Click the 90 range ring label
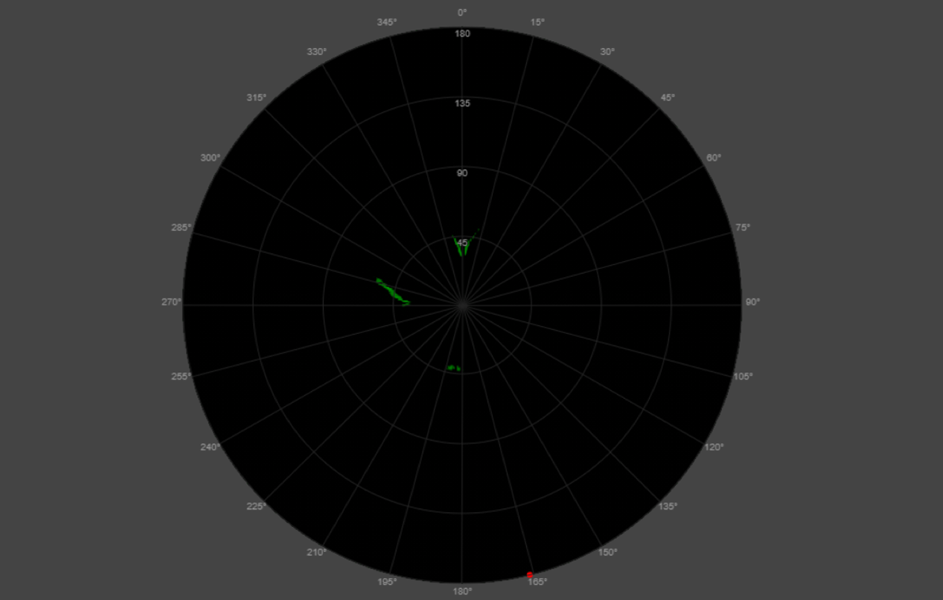Screen dimensions: 943x600 click(462, 173)
